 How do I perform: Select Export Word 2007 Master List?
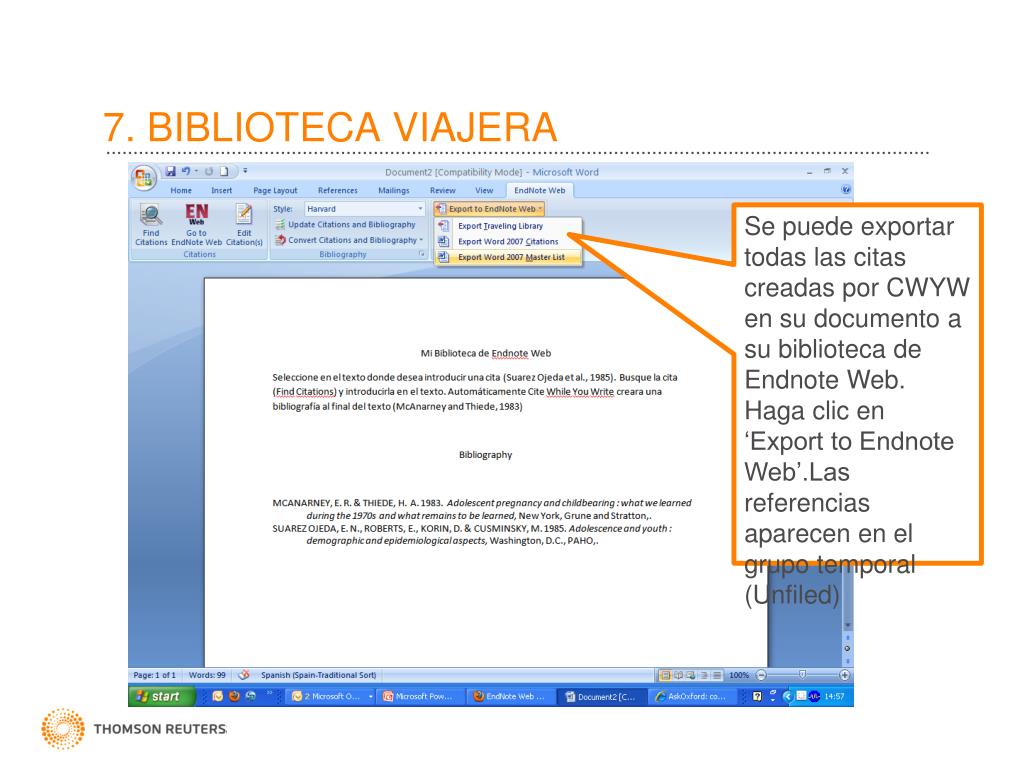coord(507,257)
